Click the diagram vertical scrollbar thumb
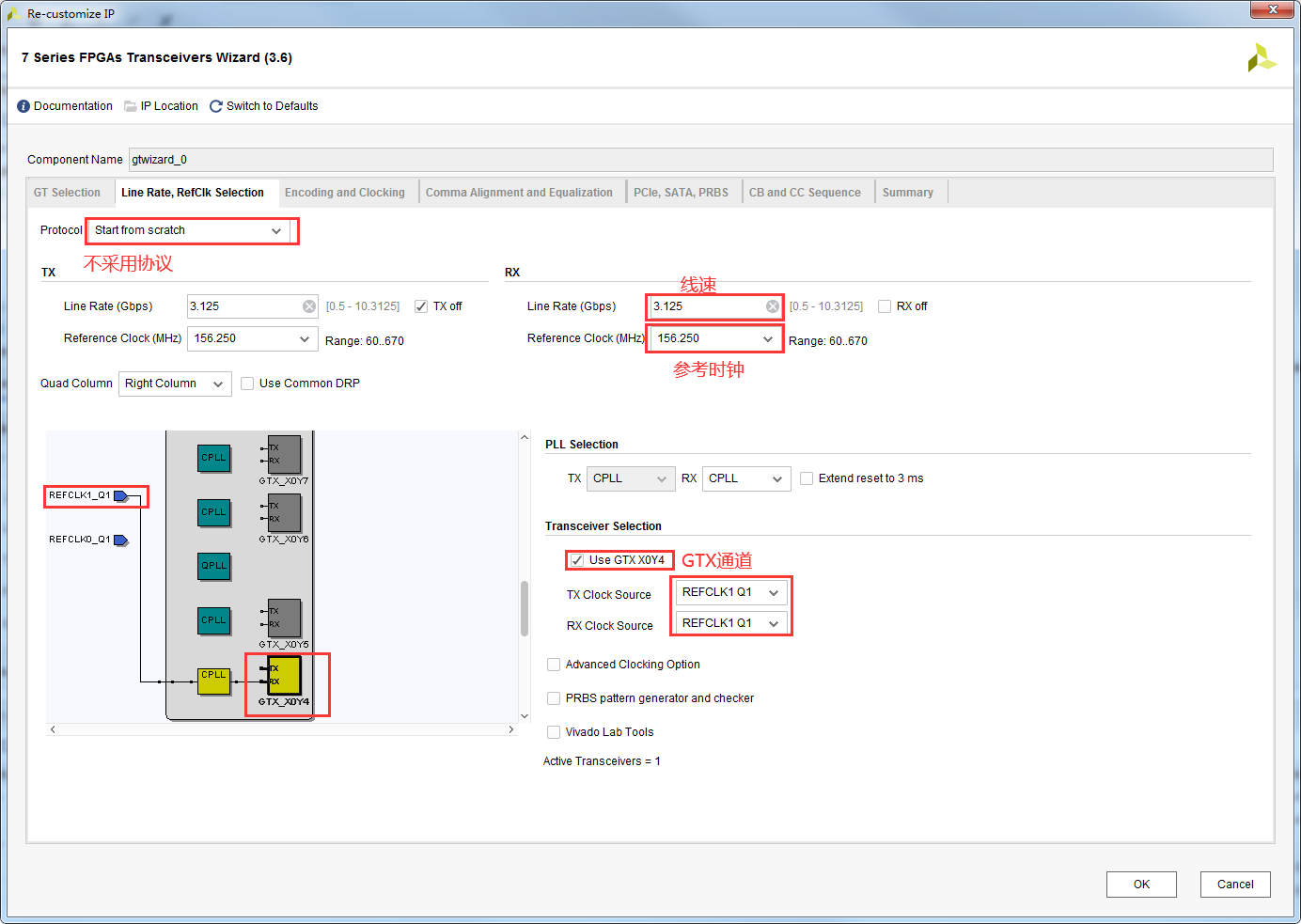Image resolution: width=1301 pixels, height=924 pixels. point(525,609)
